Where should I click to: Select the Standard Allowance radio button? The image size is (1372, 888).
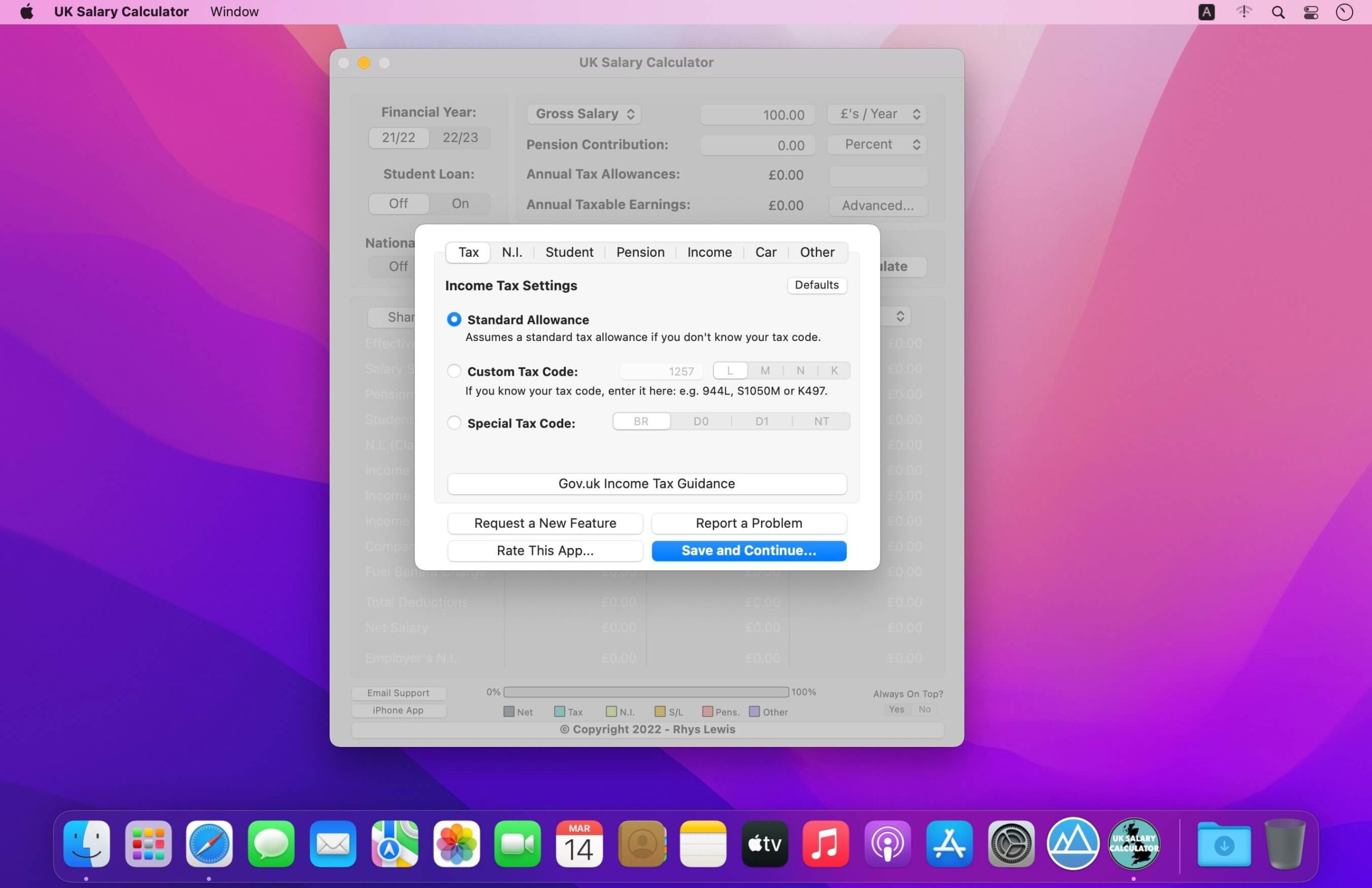pos(454,320)
